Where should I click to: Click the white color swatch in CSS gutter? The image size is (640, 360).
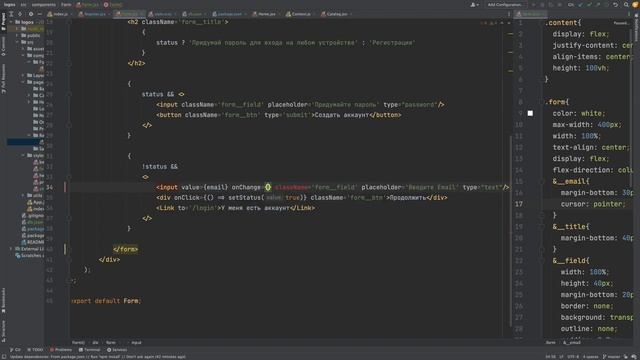click(x=530, y=113)
